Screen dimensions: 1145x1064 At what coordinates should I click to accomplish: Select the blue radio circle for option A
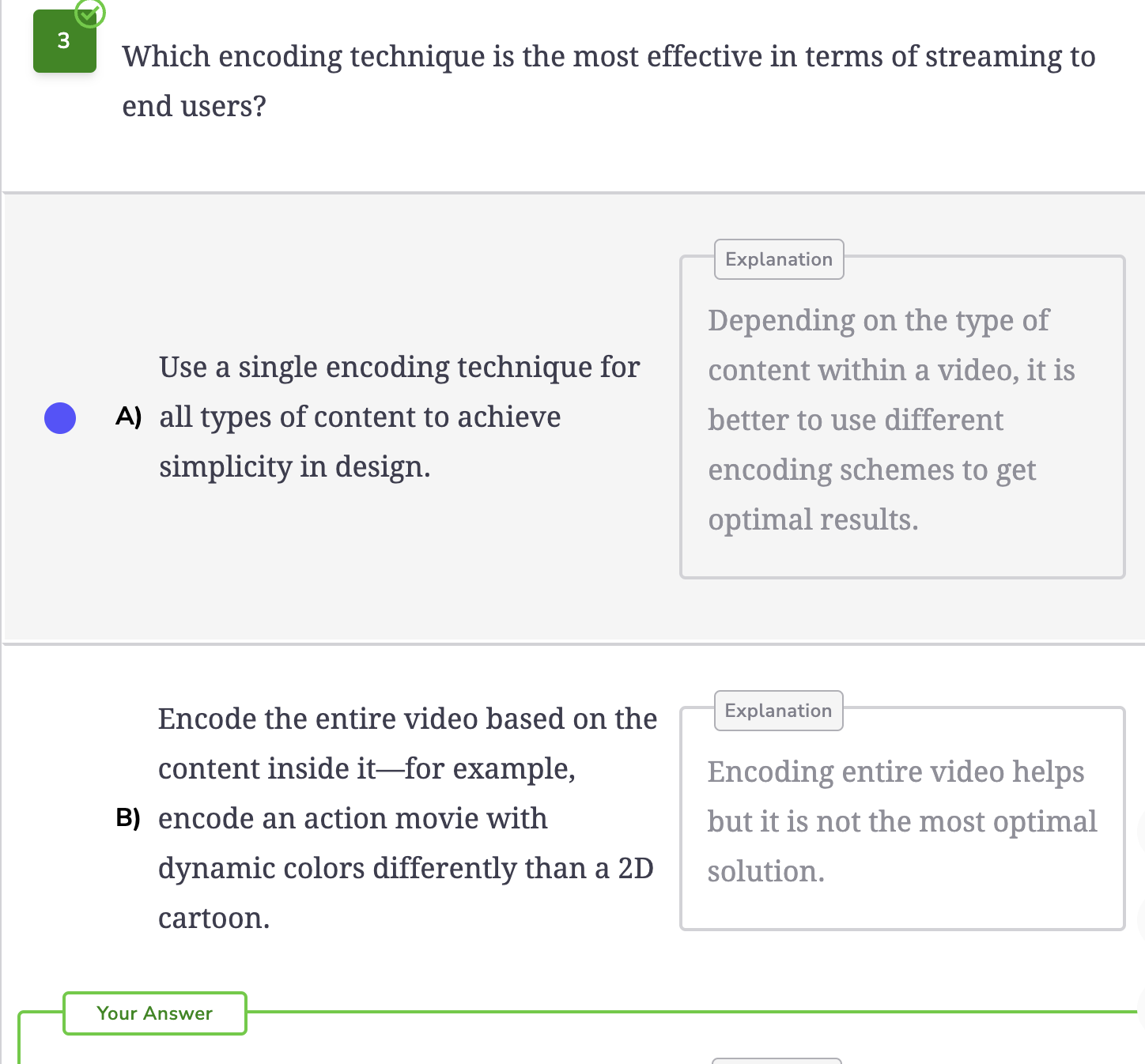[x=60, y=418]
